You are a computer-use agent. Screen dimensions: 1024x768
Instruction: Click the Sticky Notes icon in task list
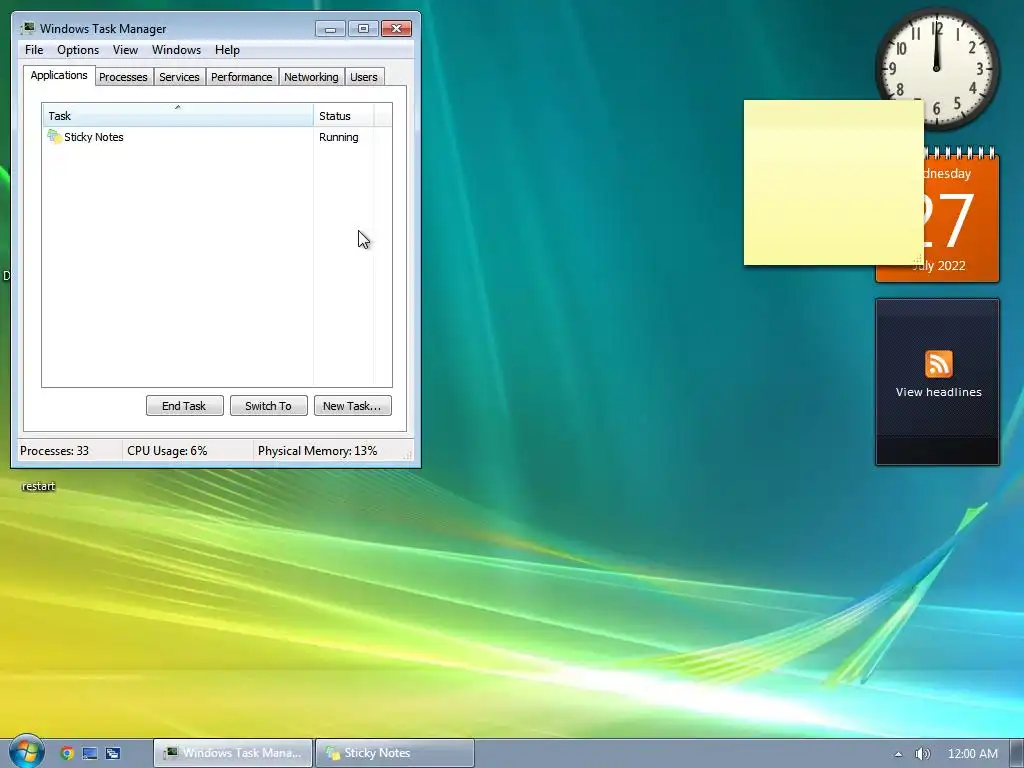click(x=54, y=136)
